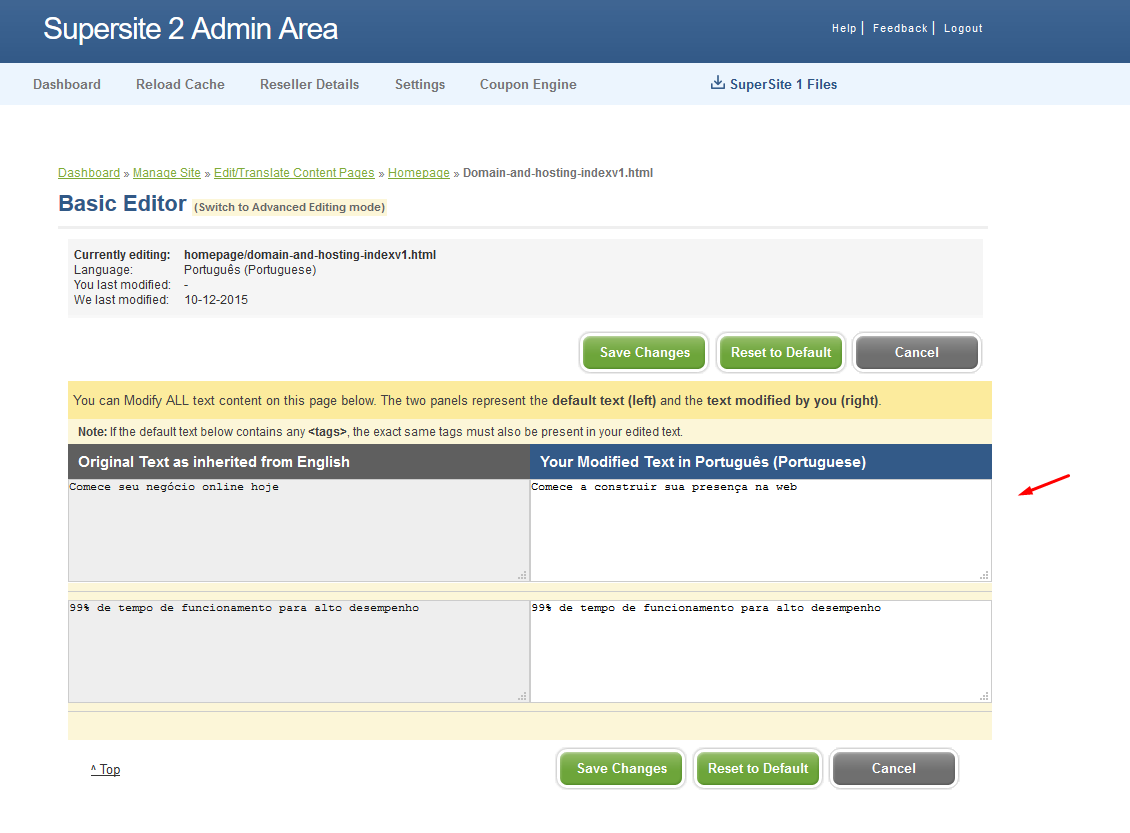Open the Feedback link in header
This screenshot has height=833, width=1130.
[x=900, y=28]
